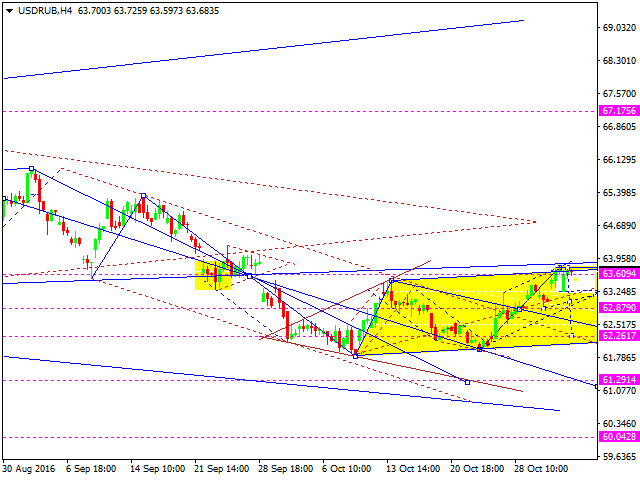Screen dimensions: 640x480
Task: Select the 63.6094 magenta price label
Action: point(619,273)
